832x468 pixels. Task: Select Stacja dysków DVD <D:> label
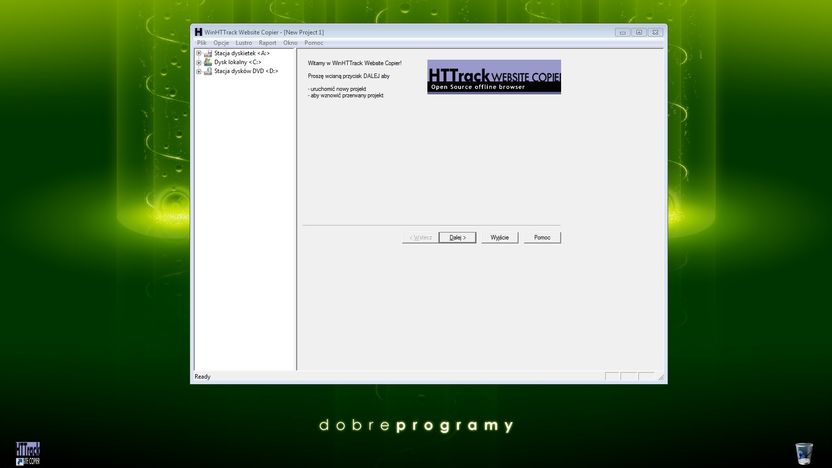(246, 71)
